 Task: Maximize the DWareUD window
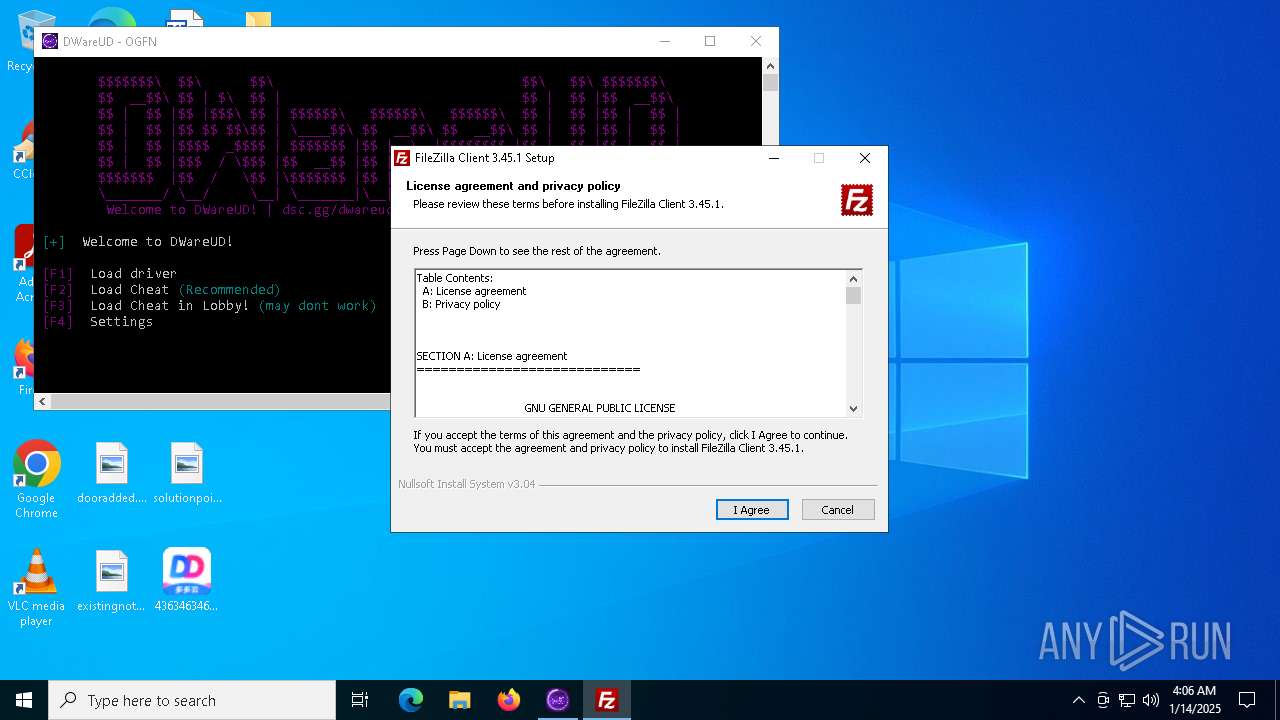pyautogui.click(x=710, y=41)
